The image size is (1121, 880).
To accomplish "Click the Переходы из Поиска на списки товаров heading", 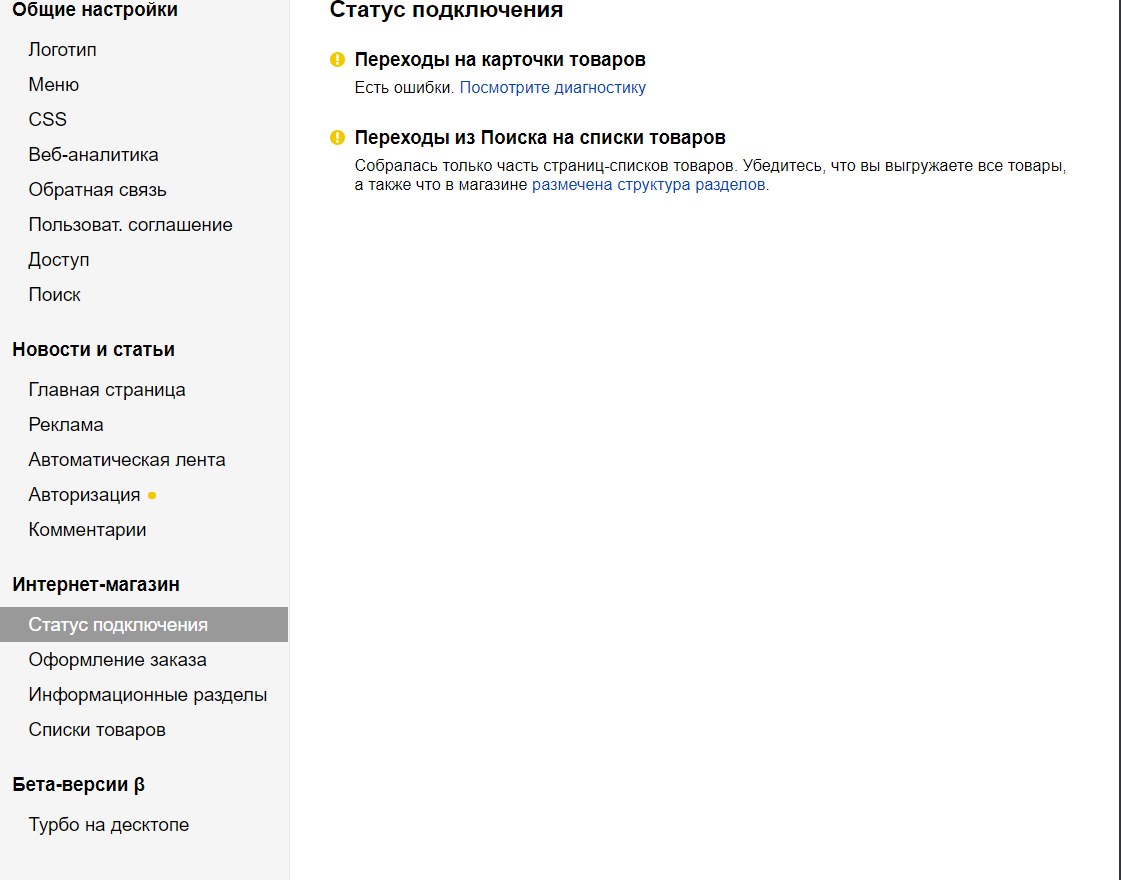I will [x=540, y=138].
